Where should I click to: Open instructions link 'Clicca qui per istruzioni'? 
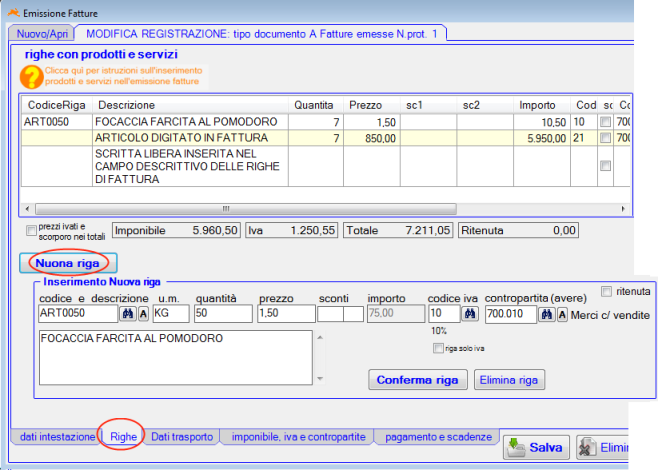point(123,76)
